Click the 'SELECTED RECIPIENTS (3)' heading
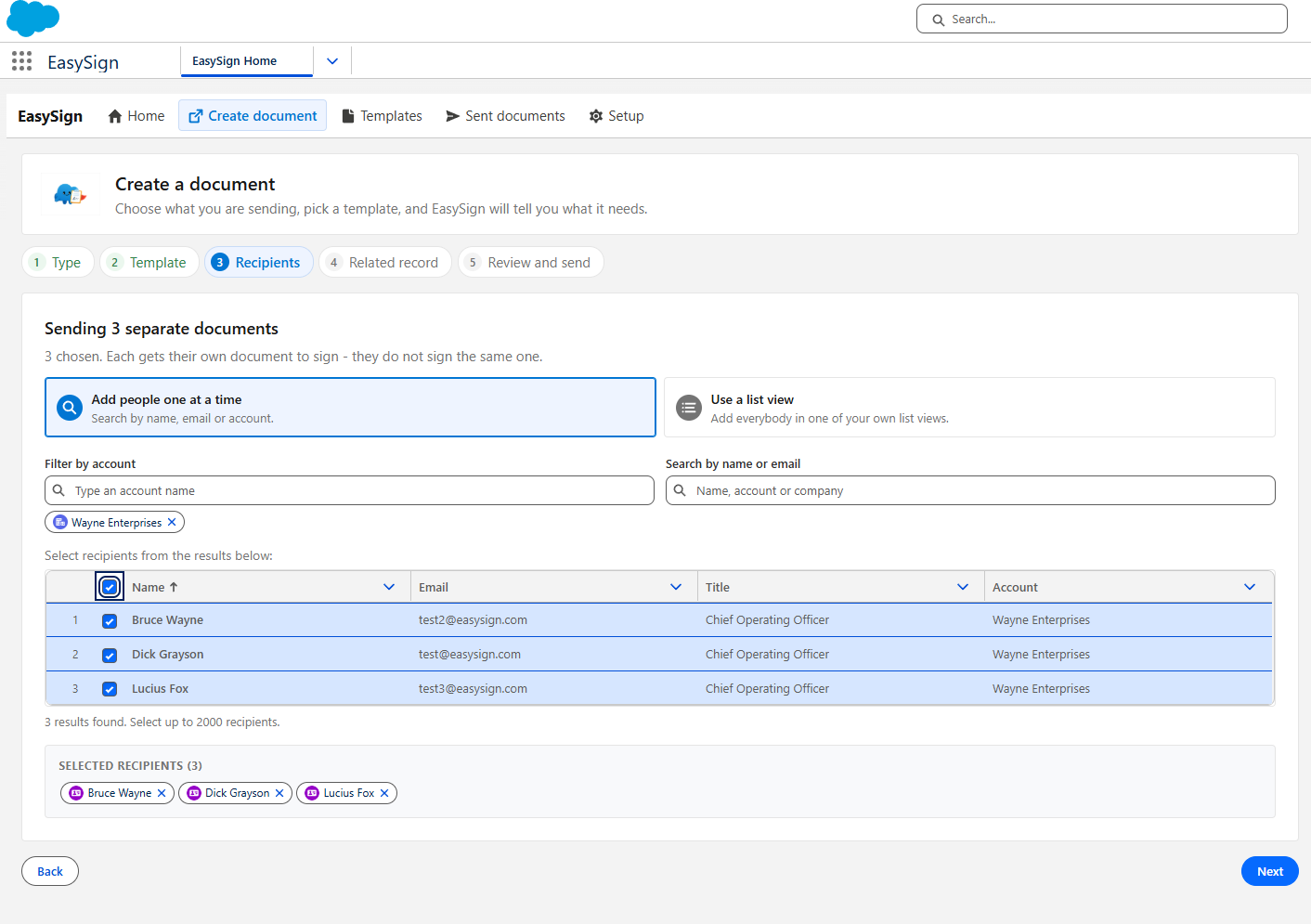Screen dimensions: 1311x924 pos(130,766)
